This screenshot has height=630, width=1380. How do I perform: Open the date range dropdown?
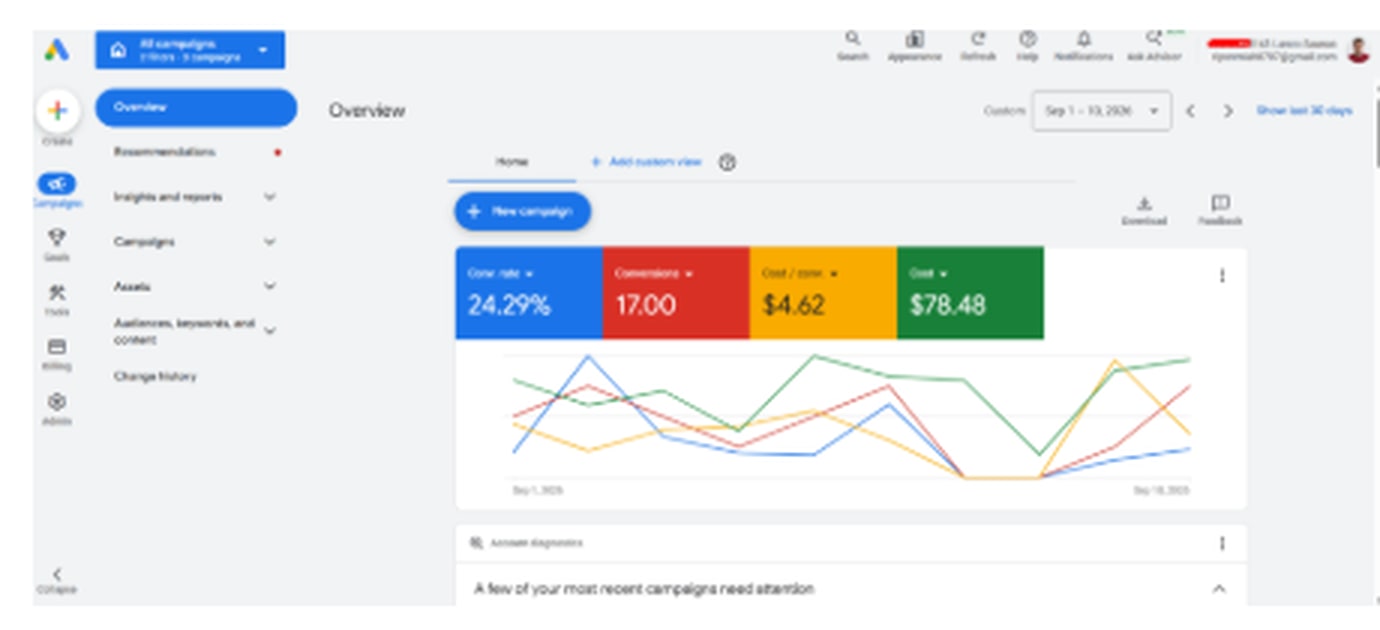(1101, 111)
